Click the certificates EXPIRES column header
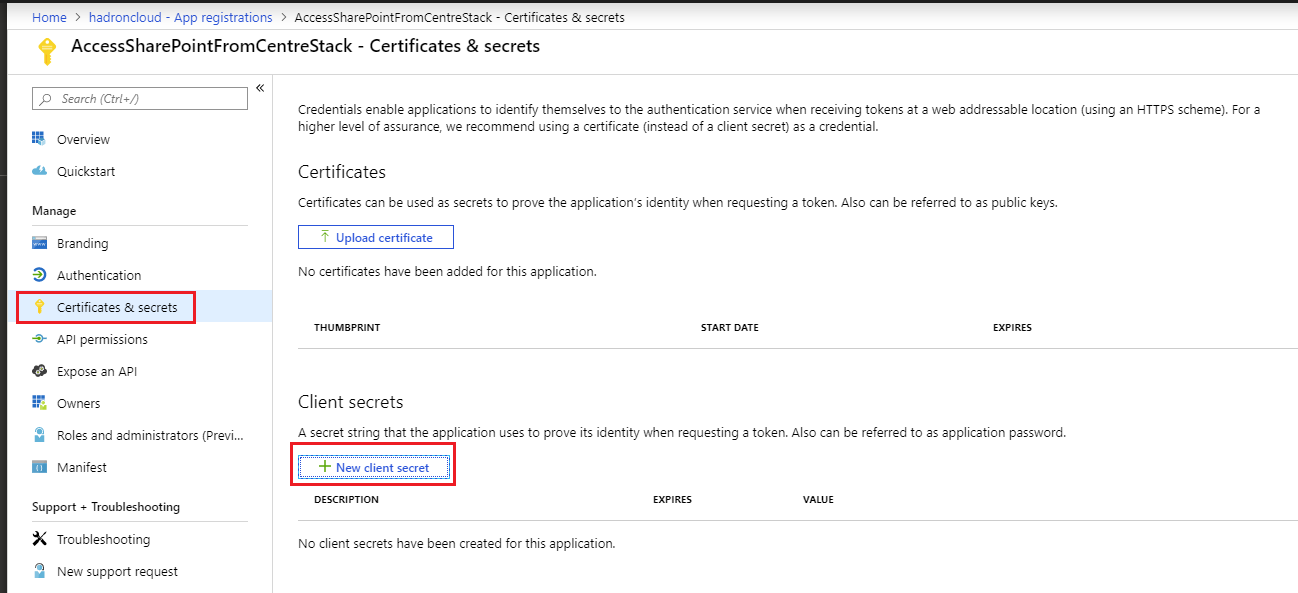This screenshot has width=1298, height=593. click(x=1012, y=328)
